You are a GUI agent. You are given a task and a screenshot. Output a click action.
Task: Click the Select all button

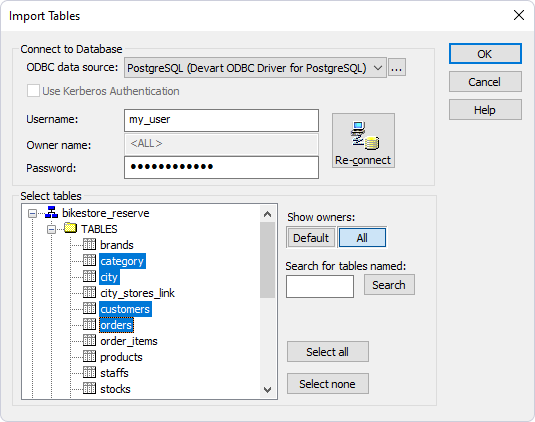pyautogui.click(x=328, y=352)
